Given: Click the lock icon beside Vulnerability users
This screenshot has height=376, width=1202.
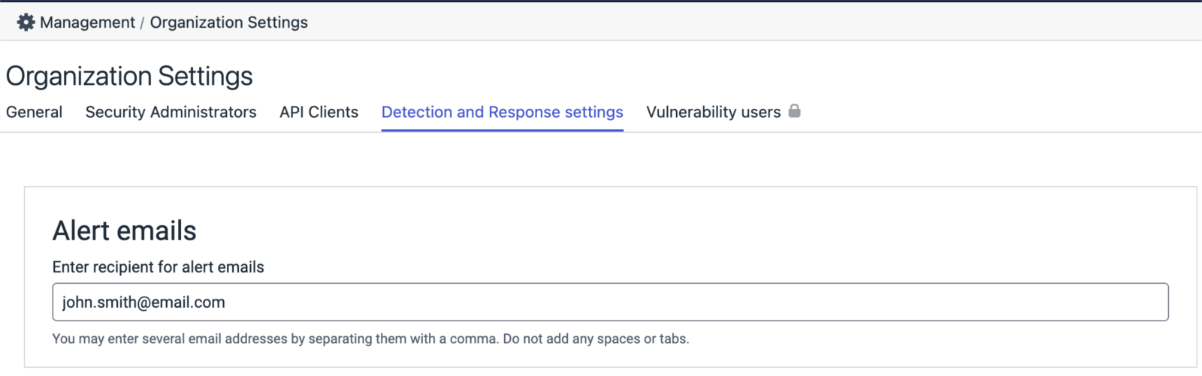Looking at the screenshot, I should tap(794, 111).
